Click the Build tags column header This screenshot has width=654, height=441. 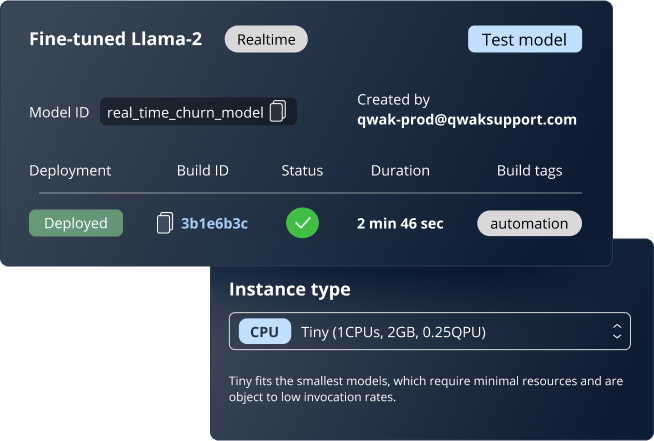coord(529,171)
